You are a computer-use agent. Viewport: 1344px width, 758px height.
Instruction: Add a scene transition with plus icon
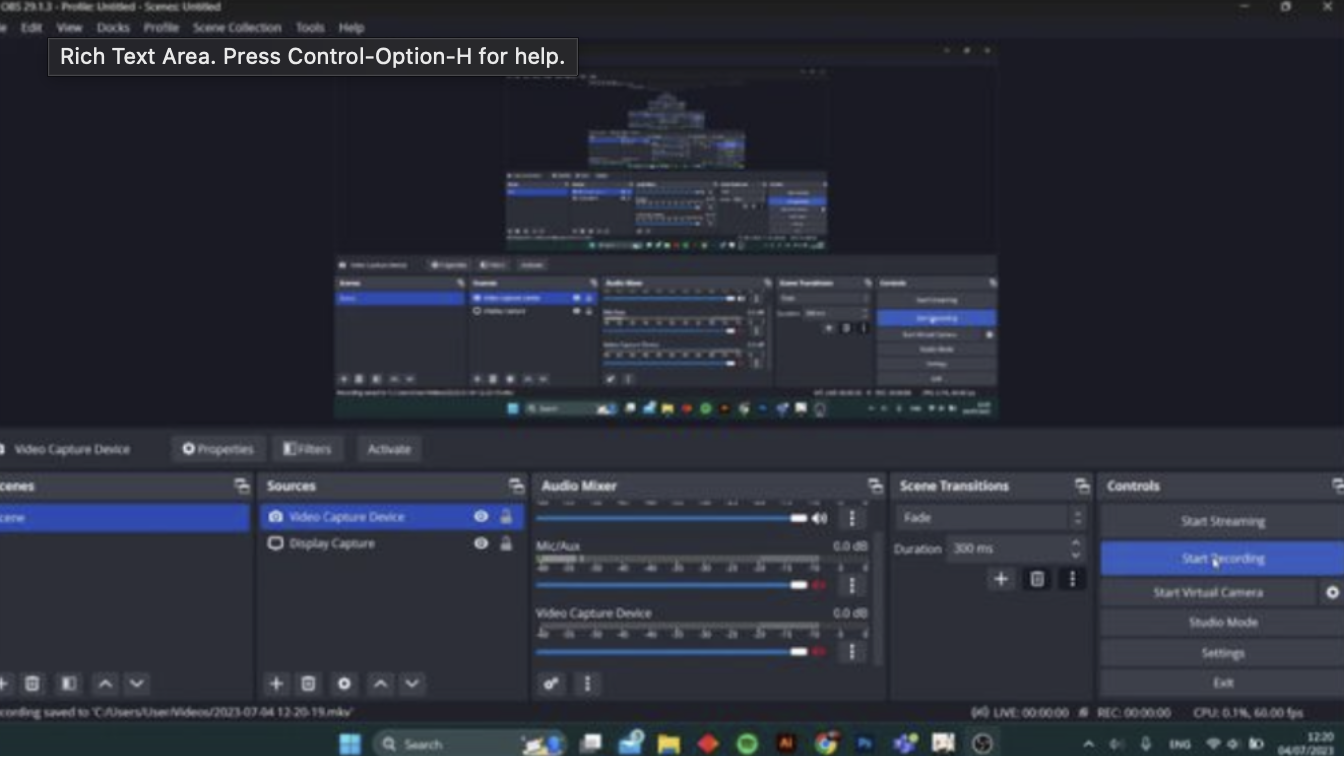point(1001,579)
